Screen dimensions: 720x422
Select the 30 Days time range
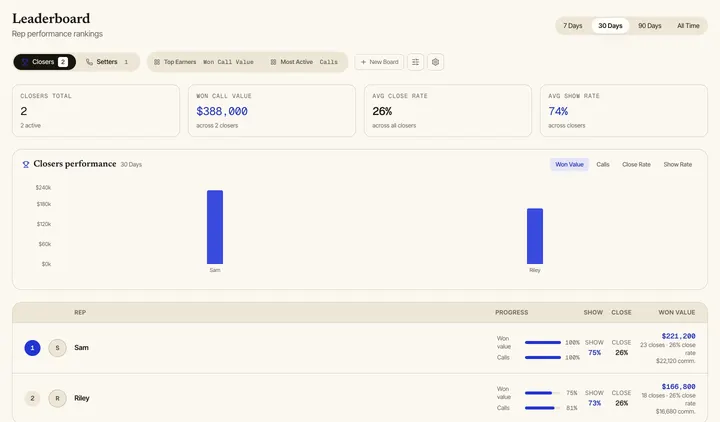point(610,26)
